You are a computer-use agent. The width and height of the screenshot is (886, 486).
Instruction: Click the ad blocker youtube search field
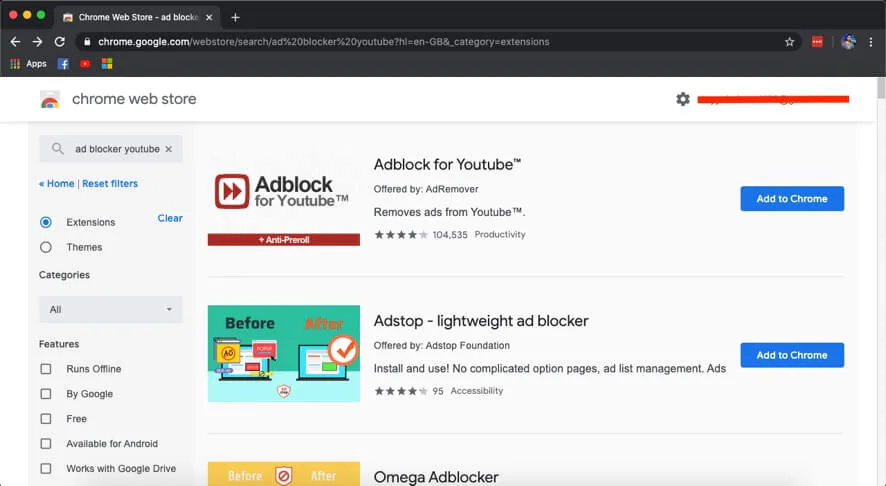click(x=116, y=149)
